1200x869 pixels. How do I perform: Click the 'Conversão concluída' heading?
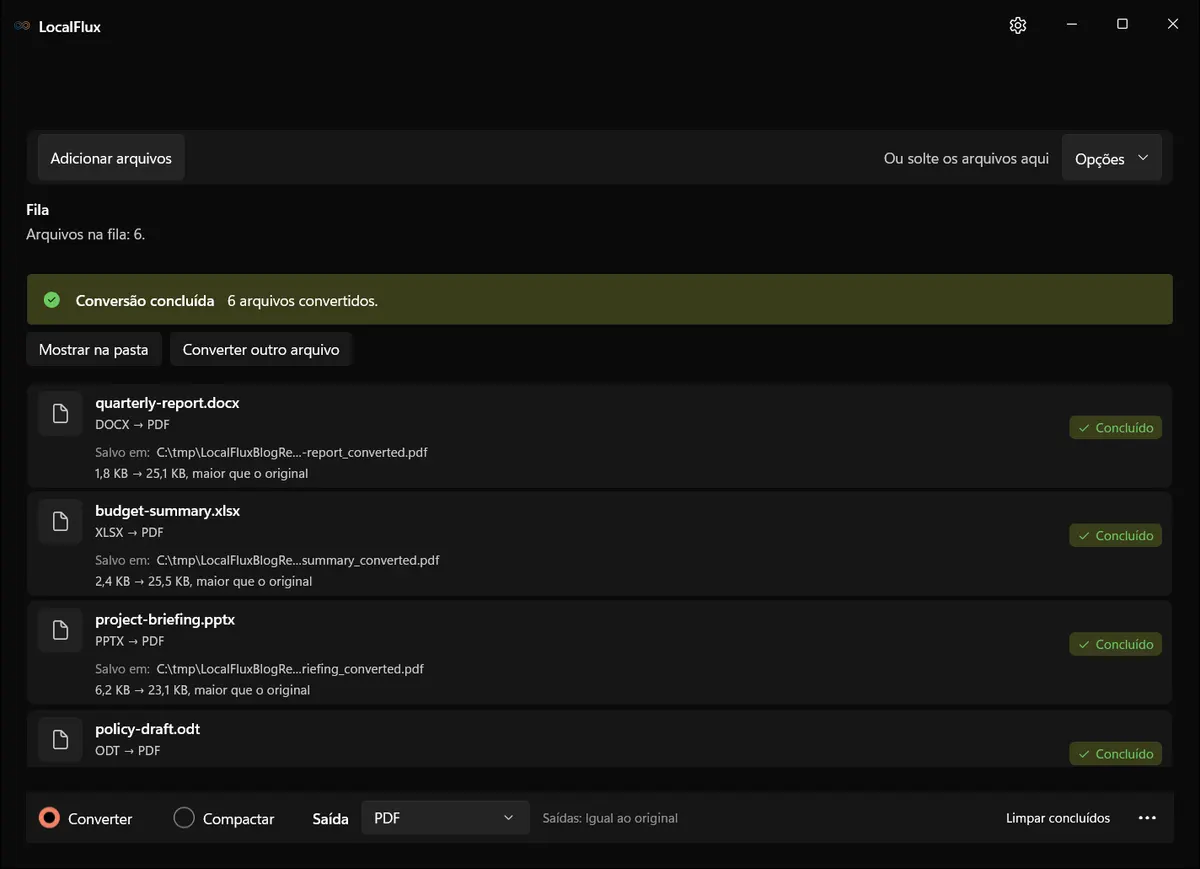145,300
